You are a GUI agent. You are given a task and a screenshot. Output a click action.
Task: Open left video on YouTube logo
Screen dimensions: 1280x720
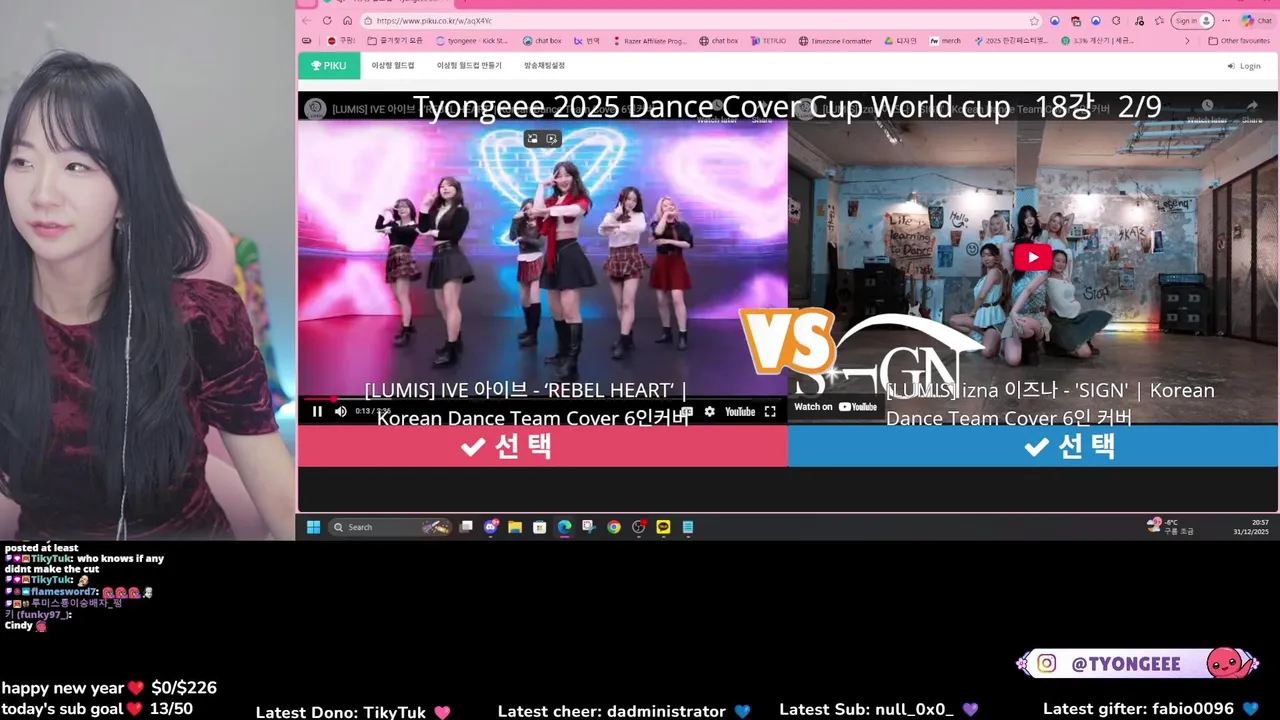[x=740, y=411]
